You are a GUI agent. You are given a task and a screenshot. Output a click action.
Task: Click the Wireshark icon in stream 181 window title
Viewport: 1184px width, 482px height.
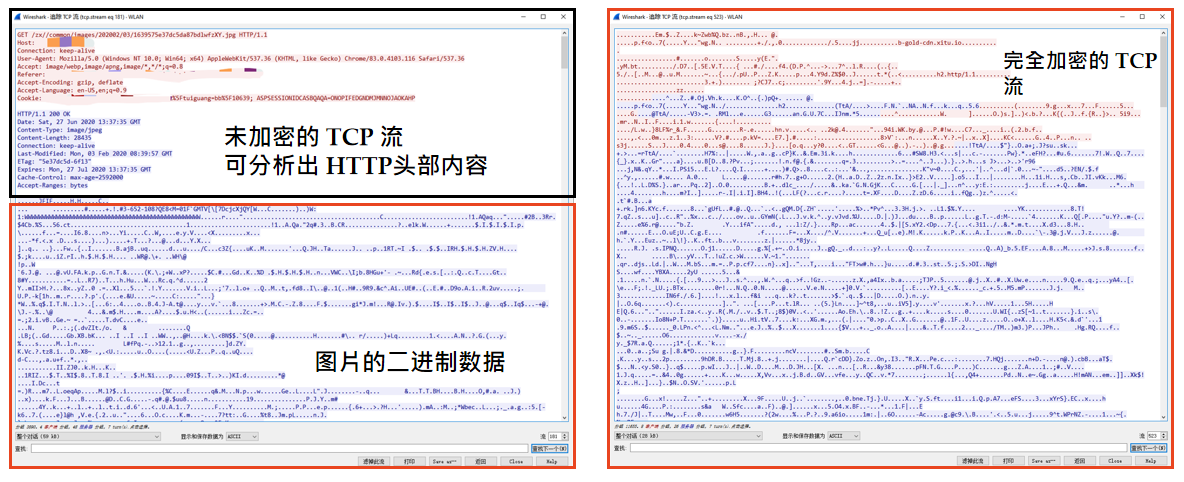tap(18, 16)
